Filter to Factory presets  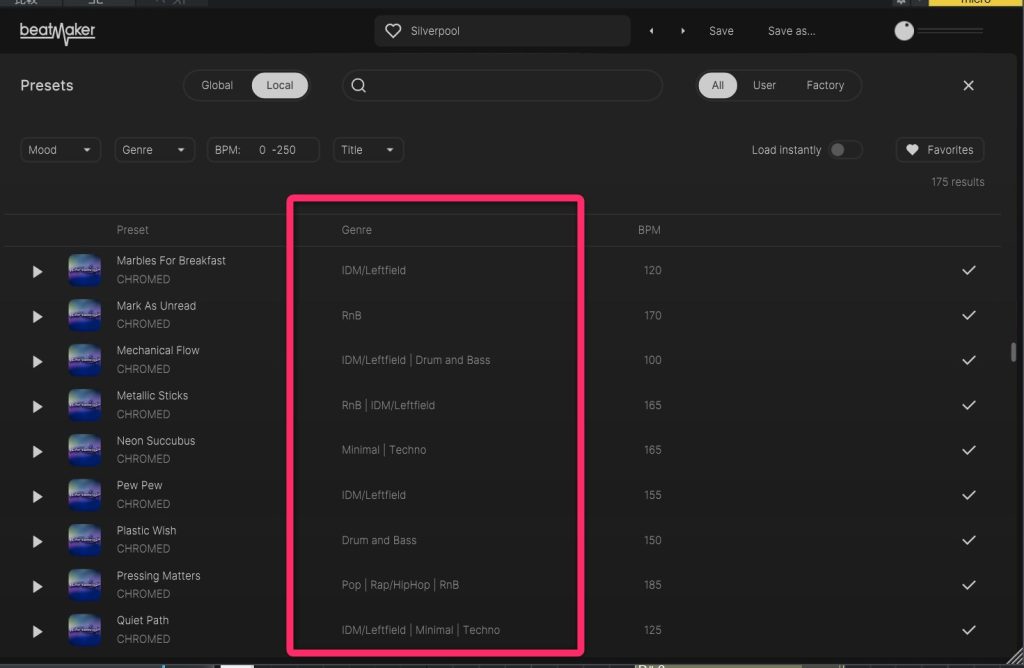[825, 86]
